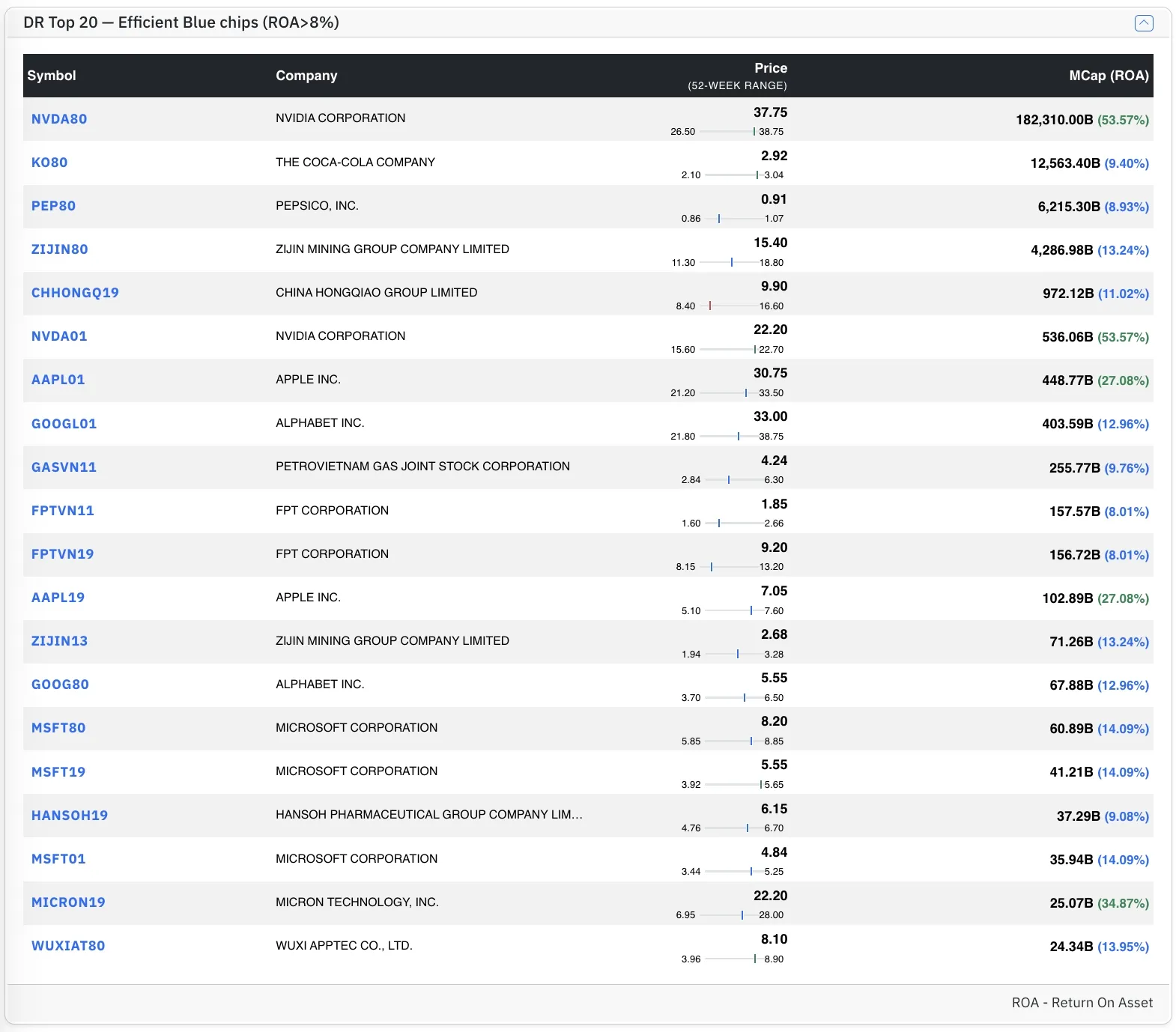Open the ZIJIN13 symbol link
The width and height of the screenshot is (1176, 1032).
point(60,641)
